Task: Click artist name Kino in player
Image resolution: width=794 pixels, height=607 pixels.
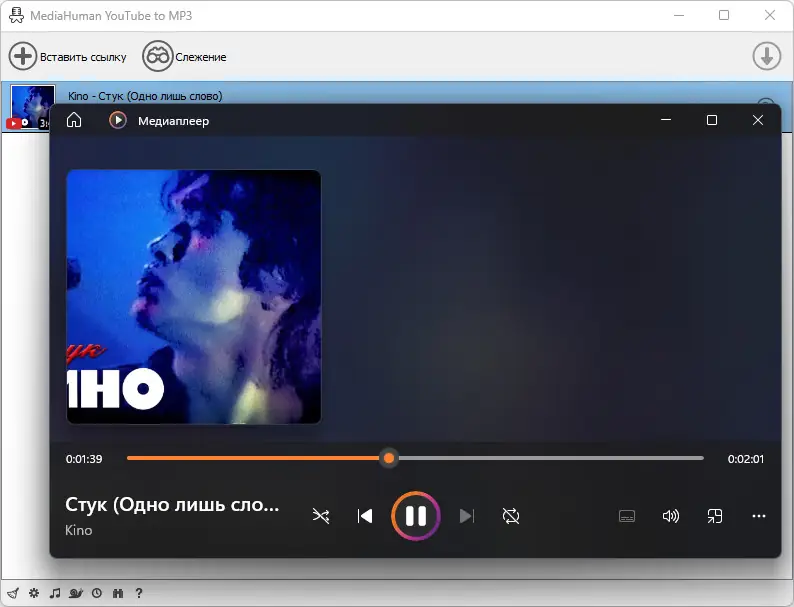Action: 78,530
